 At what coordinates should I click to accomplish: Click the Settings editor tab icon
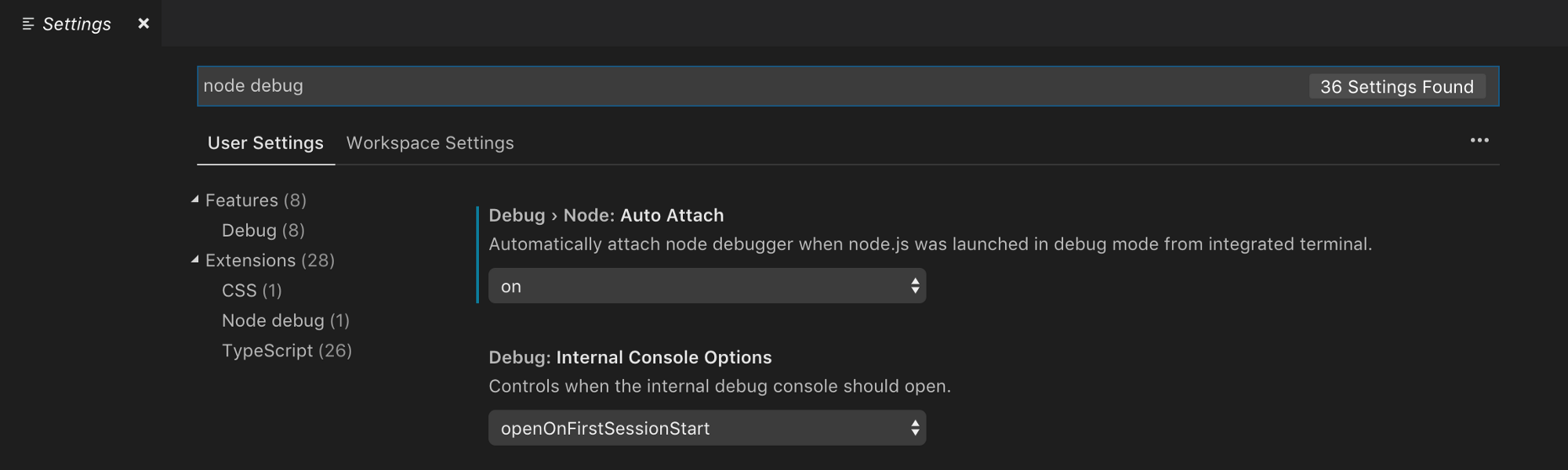click(28, 23)
